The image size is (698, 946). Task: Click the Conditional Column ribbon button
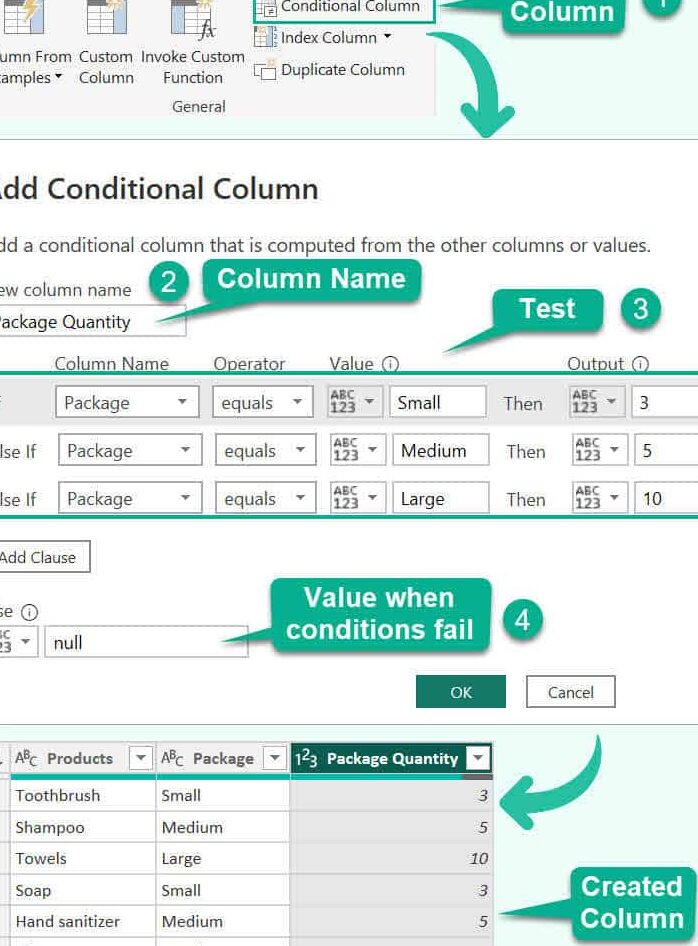345,8
